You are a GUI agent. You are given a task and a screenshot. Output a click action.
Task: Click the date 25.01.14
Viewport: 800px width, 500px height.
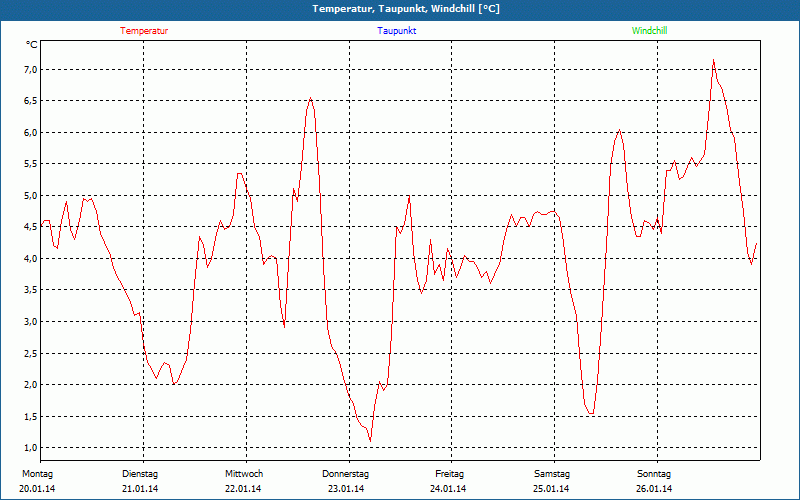click(x=551, y=489)
